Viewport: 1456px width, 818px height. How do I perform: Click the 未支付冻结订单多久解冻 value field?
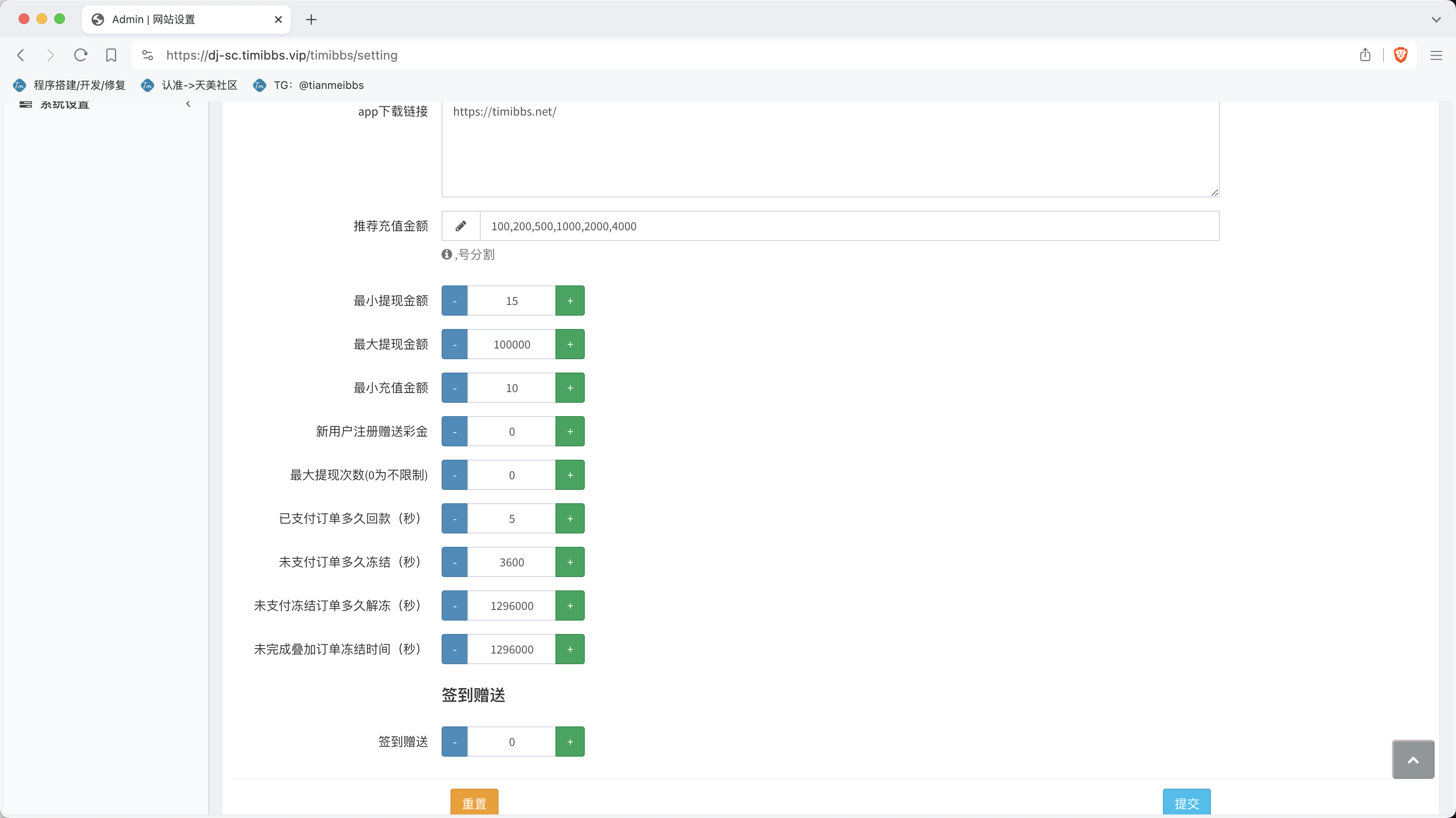[511, 605]
